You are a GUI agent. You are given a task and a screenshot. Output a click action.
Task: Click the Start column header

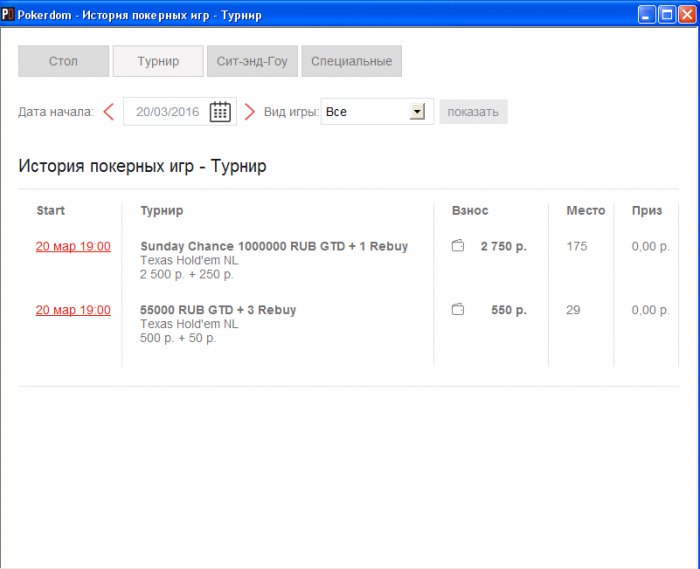point(50,210)
